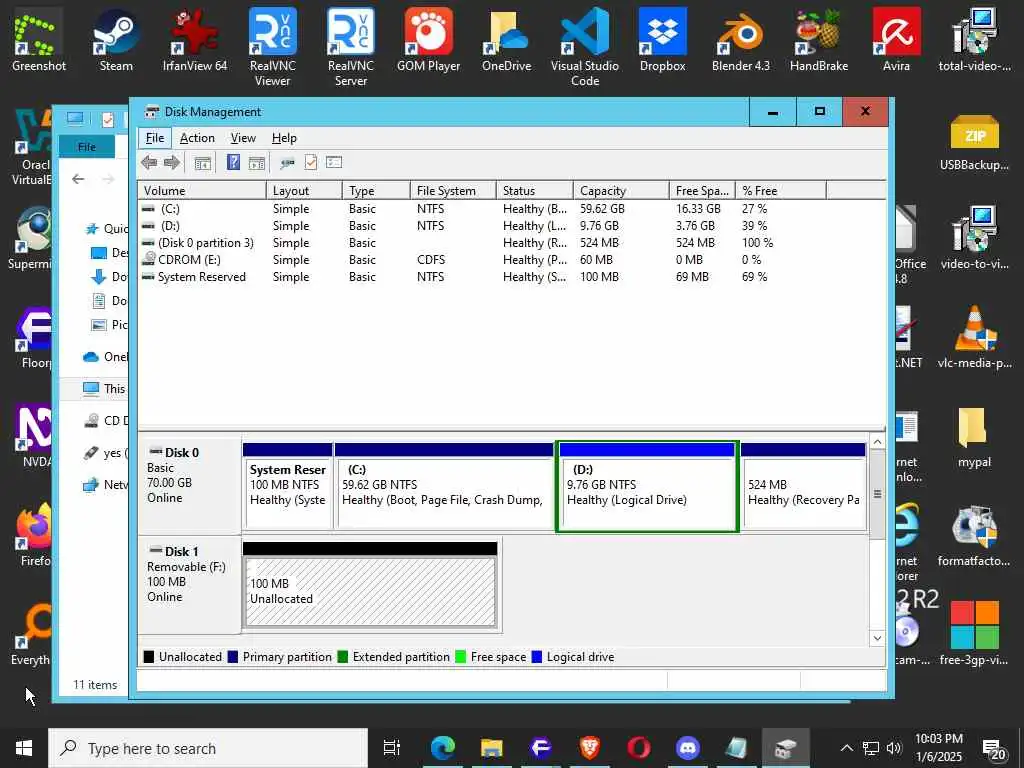
Task: Sort by the Status column header
Action: (535, 191)
